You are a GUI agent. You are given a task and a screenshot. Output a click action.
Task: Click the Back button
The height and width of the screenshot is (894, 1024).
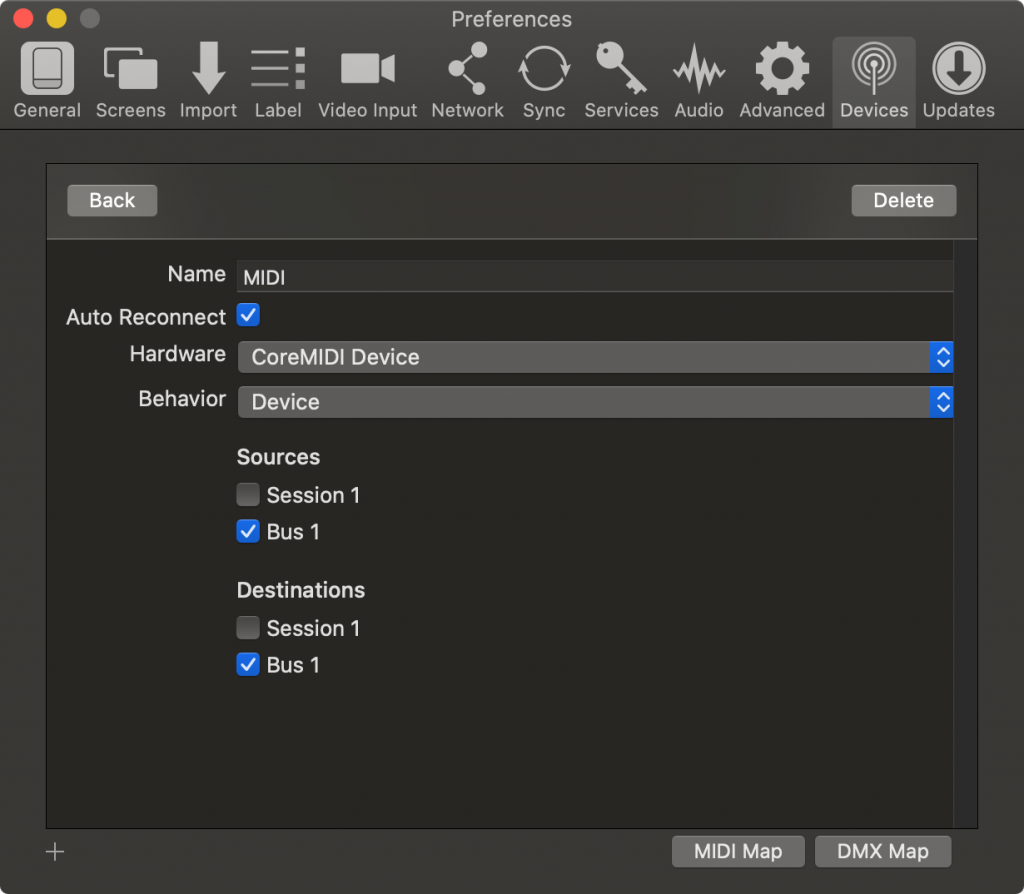pyautogui.click(x=112, y=200)
